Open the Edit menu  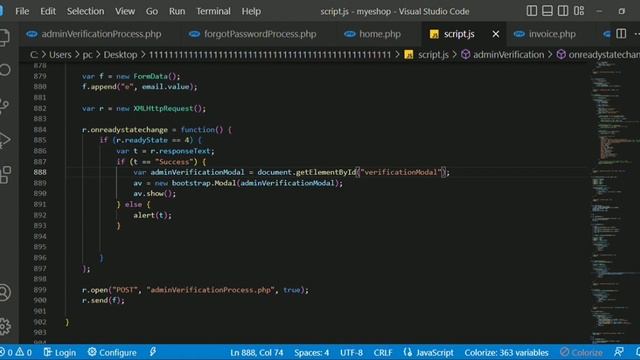click(48, 11)
